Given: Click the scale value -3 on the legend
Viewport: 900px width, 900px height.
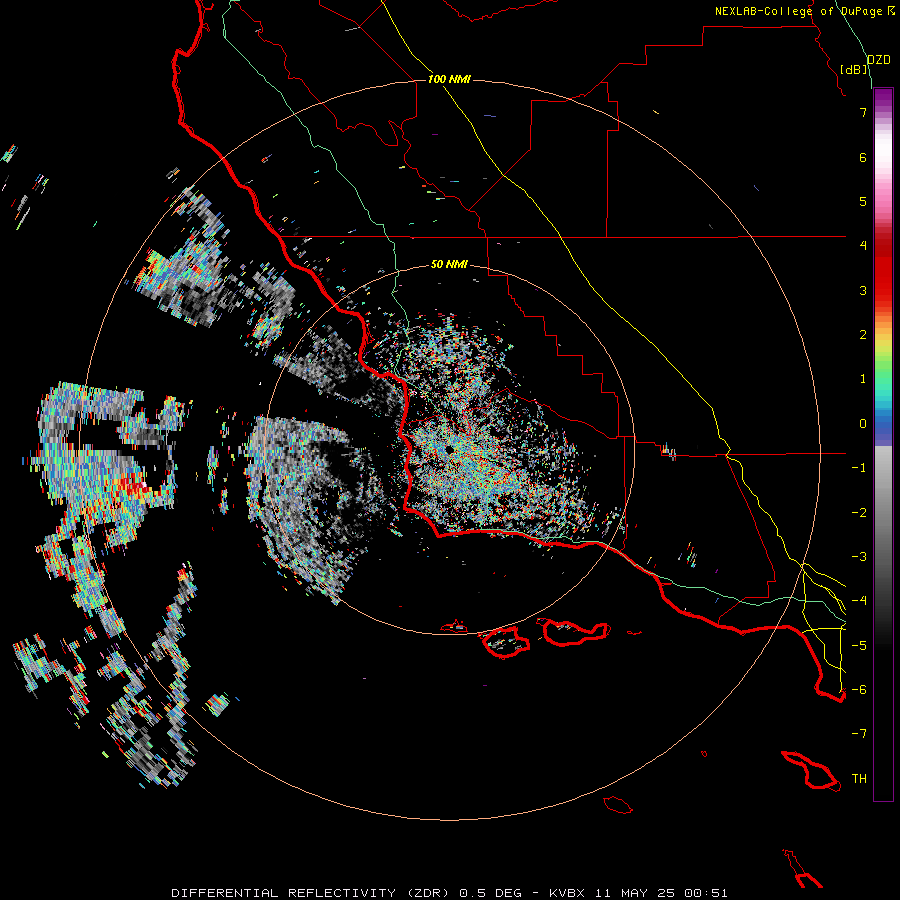Looking at the screenshot, I should click(x=859, y=557).
